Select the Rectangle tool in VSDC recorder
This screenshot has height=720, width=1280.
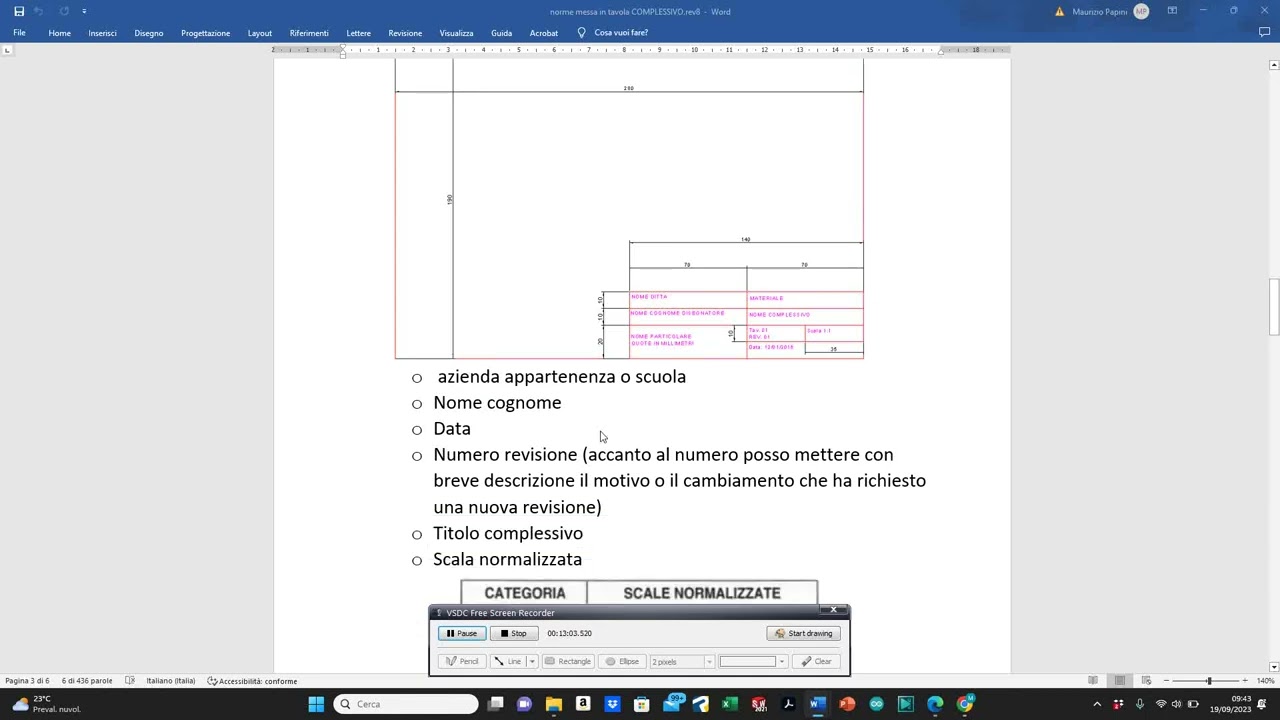568,661
